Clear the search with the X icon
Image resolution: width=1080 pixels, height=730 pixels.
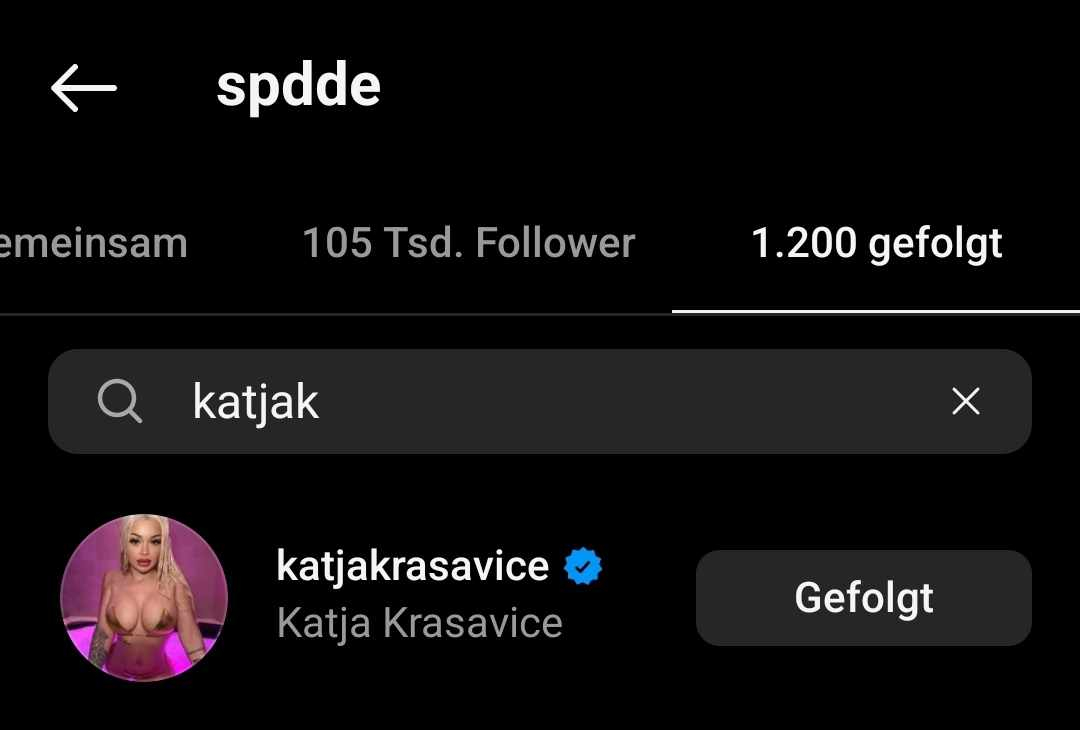click(966, 401)
